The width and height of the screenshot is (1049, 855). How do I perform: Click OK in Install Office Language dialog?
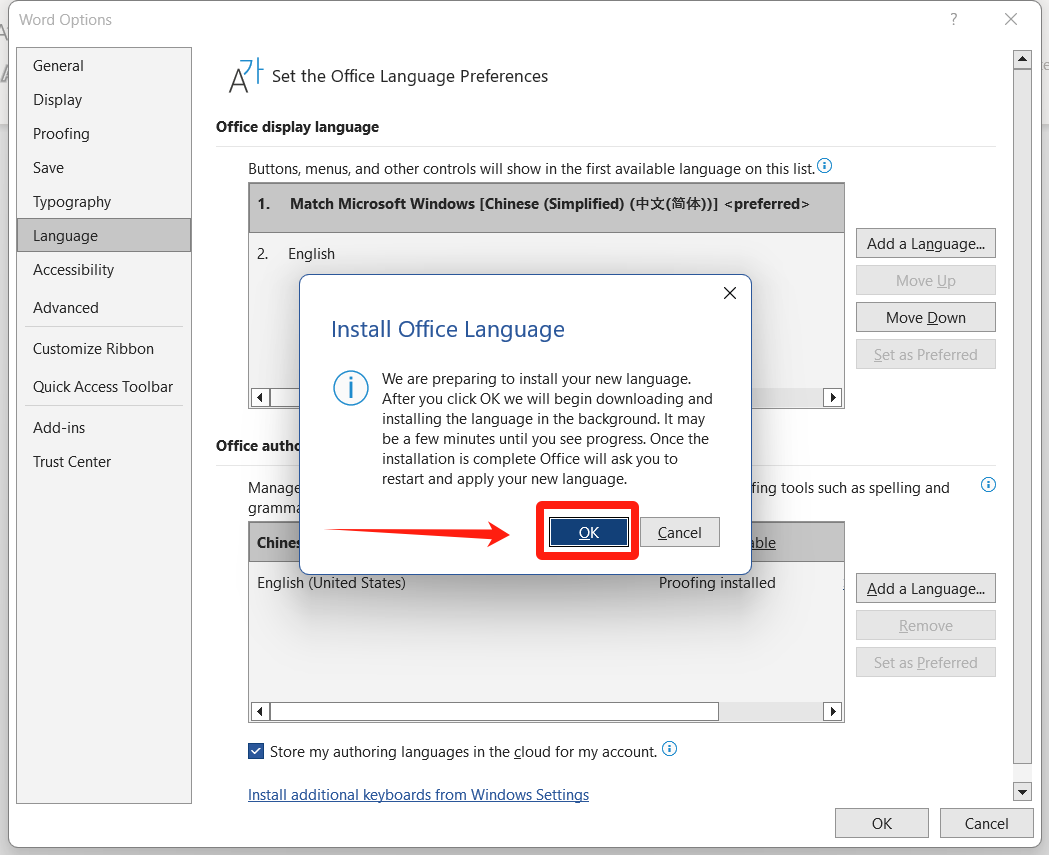pyautogui.click(x=588, y=533)
